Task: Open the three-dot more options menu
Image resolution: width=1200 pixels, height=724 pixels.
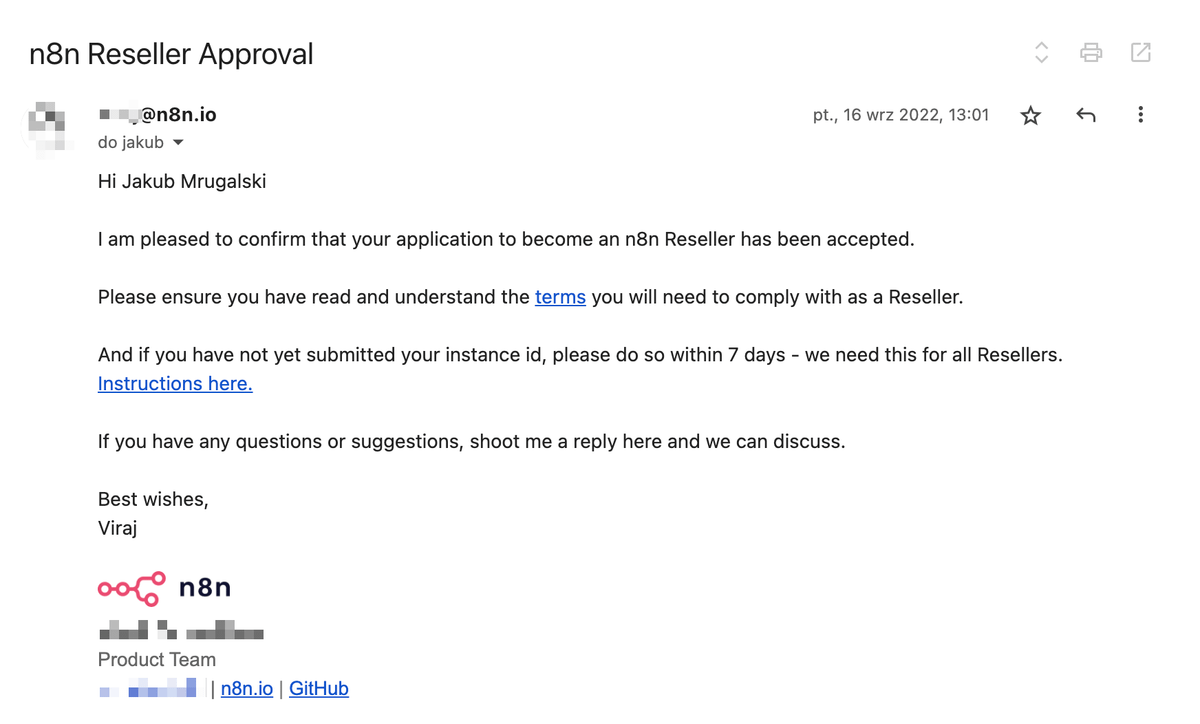Action: click(1140, 115)
